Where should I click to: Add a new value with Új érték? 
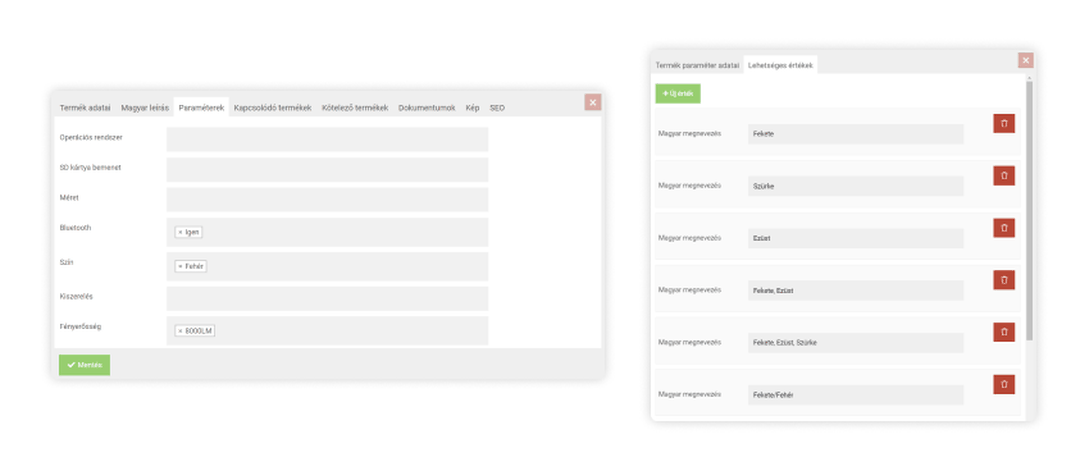678,93
